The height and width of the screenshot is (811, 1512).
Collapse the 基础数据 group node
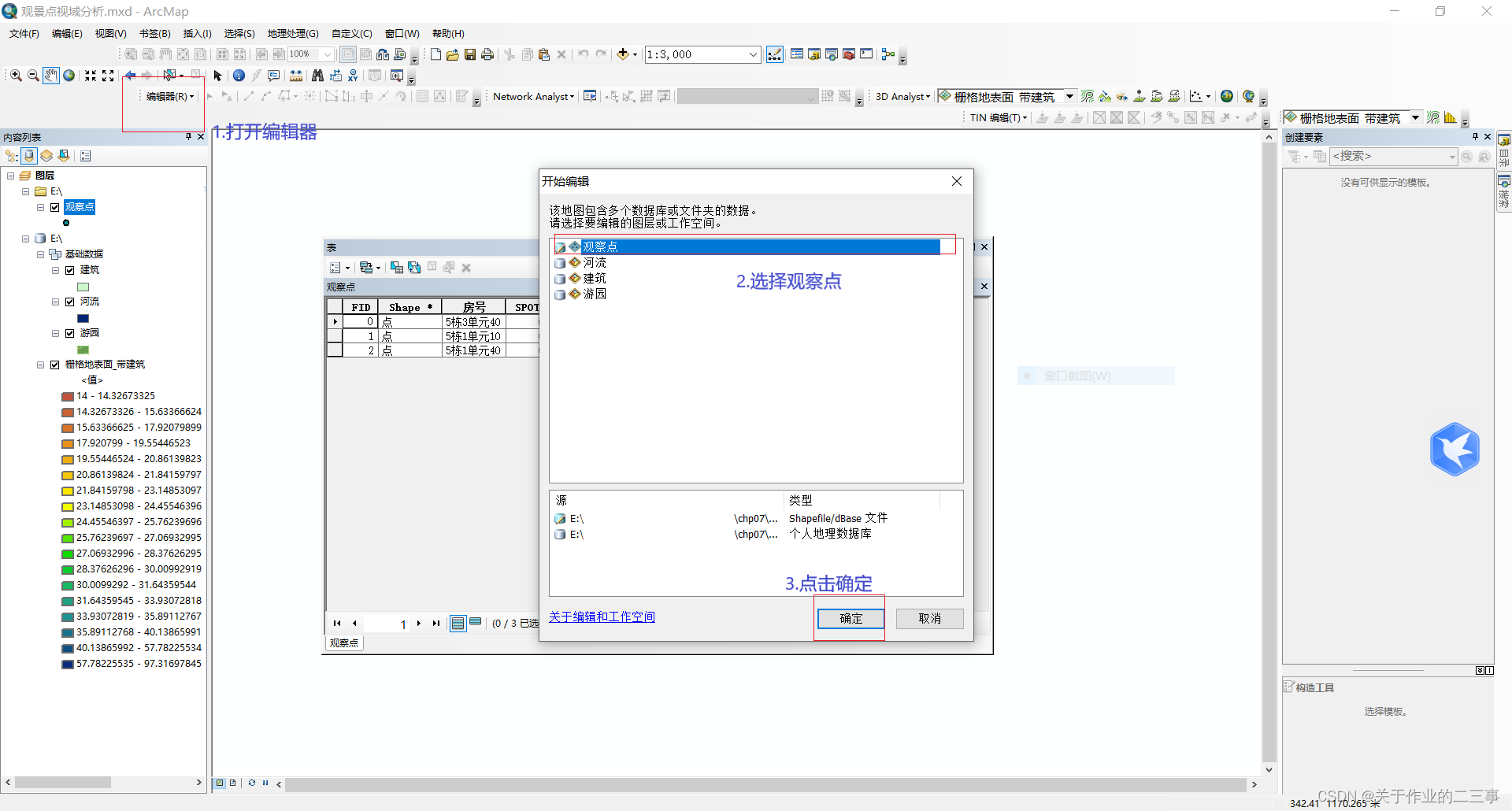tap(41, 254)
